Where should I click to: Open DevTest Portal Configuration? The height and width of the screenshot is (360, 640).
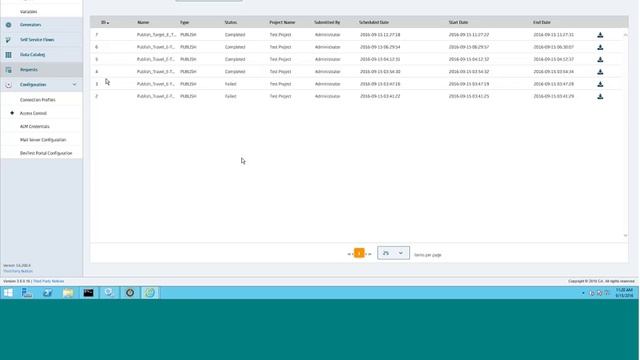point(46,153)
